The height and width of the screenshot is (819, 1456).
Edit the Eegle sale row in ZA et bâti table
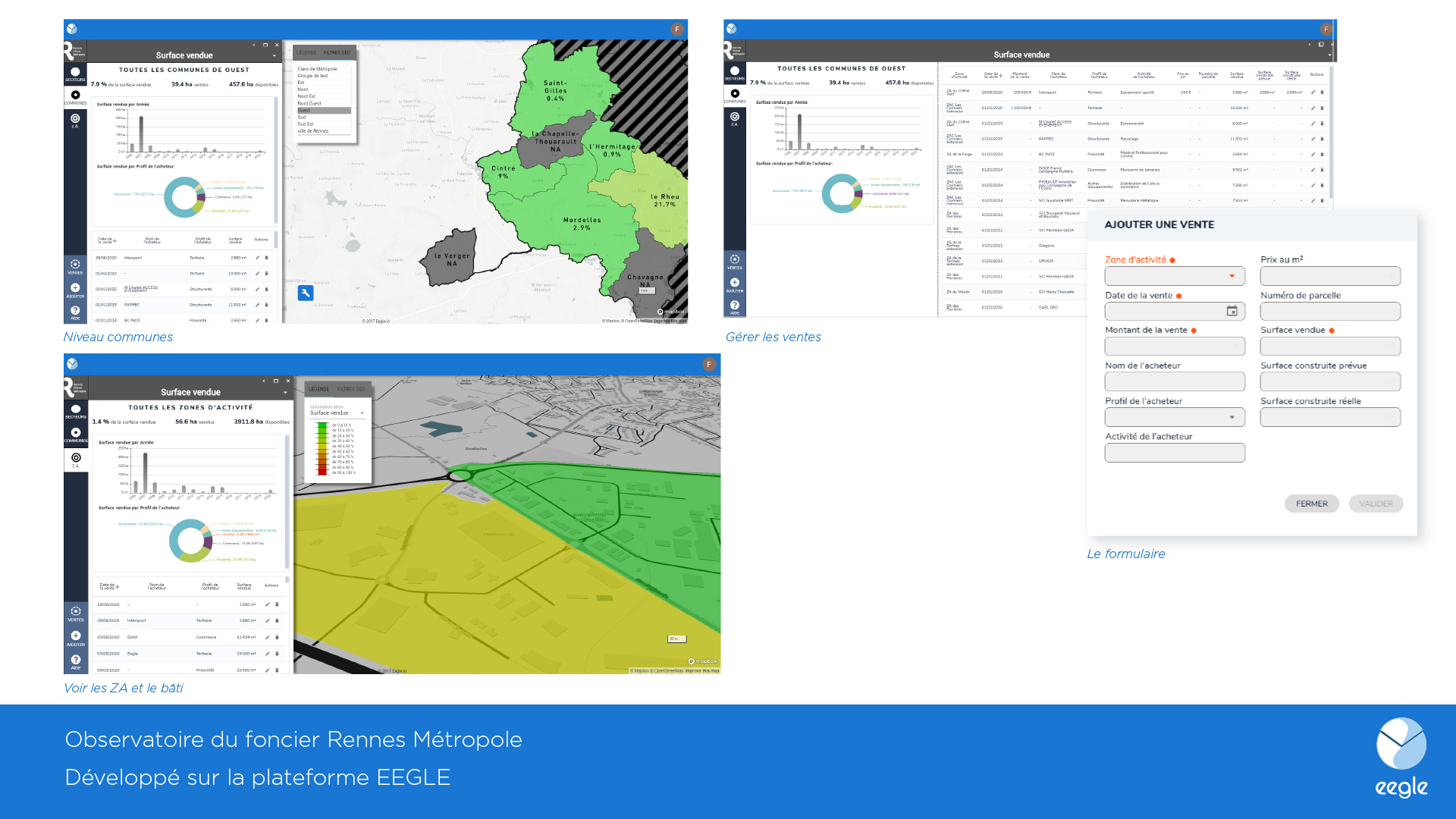(268, 654)
